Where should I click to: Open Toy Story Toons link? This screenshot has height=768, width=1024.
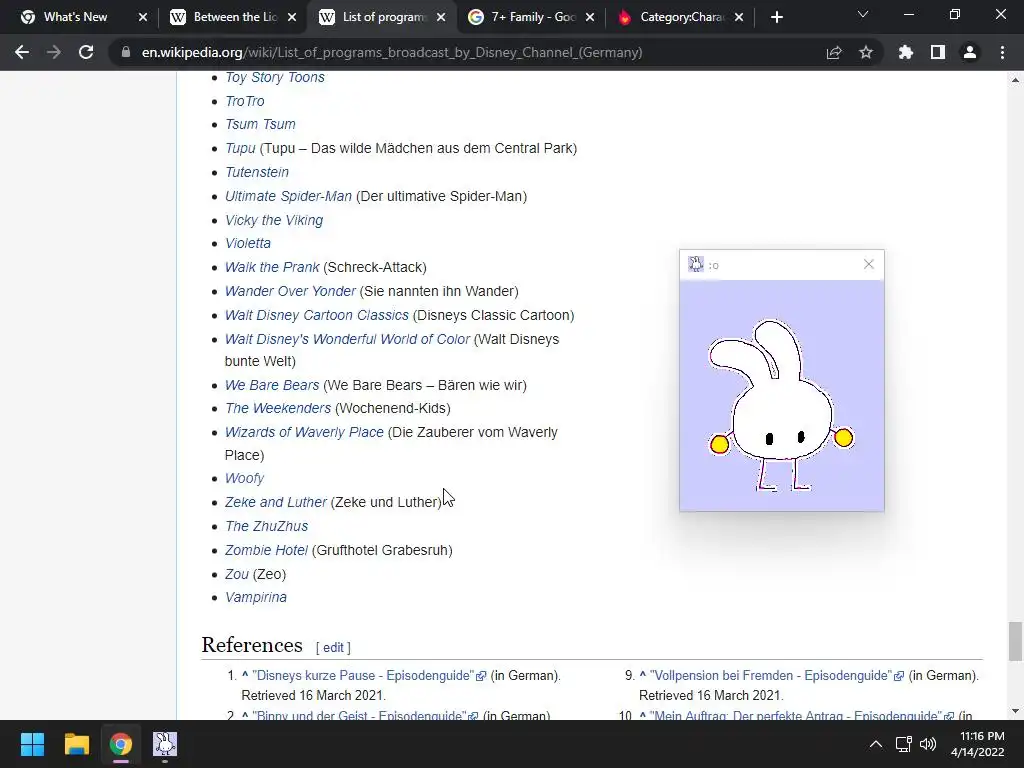(274, 77)
